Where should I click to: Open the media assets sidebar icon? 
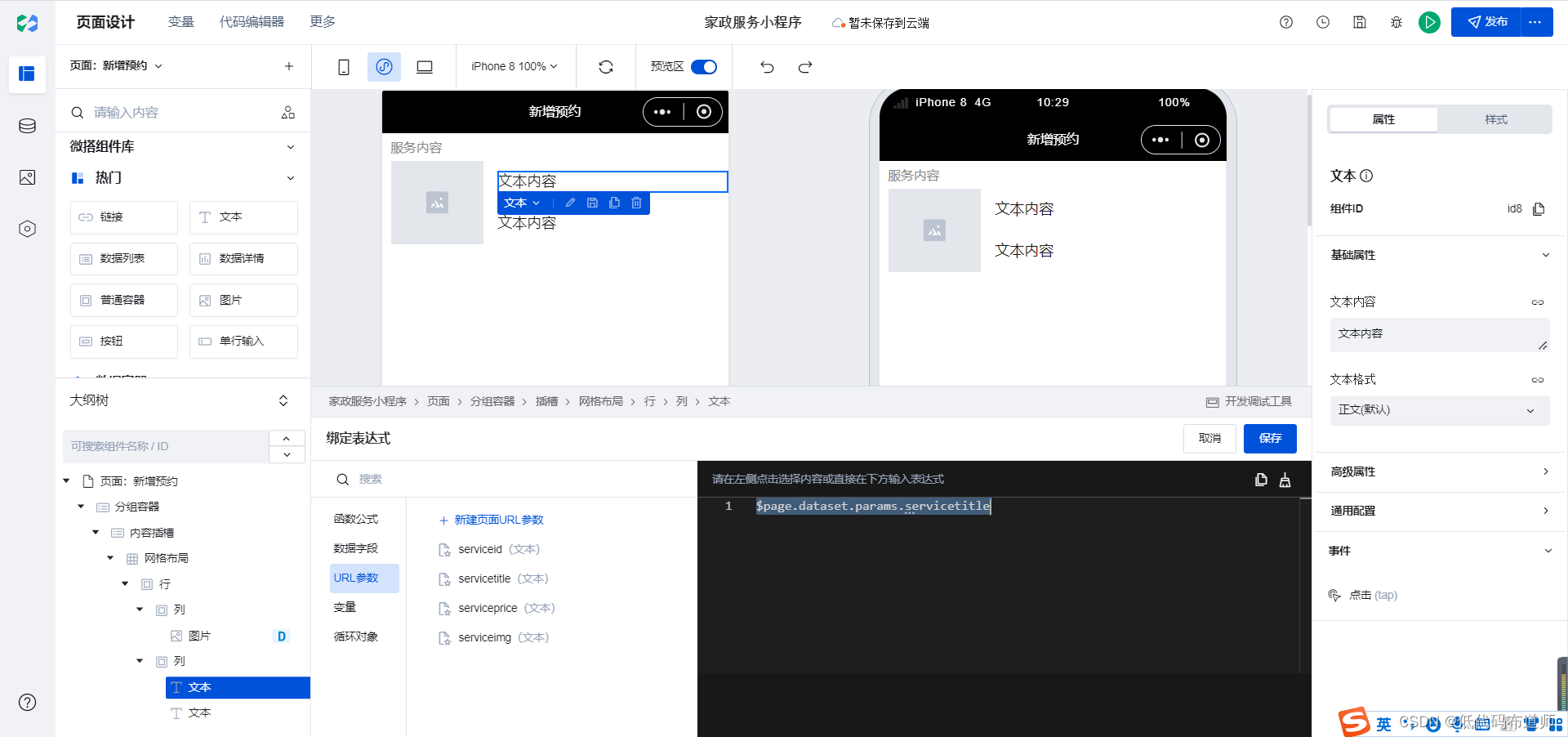(27, 177)
